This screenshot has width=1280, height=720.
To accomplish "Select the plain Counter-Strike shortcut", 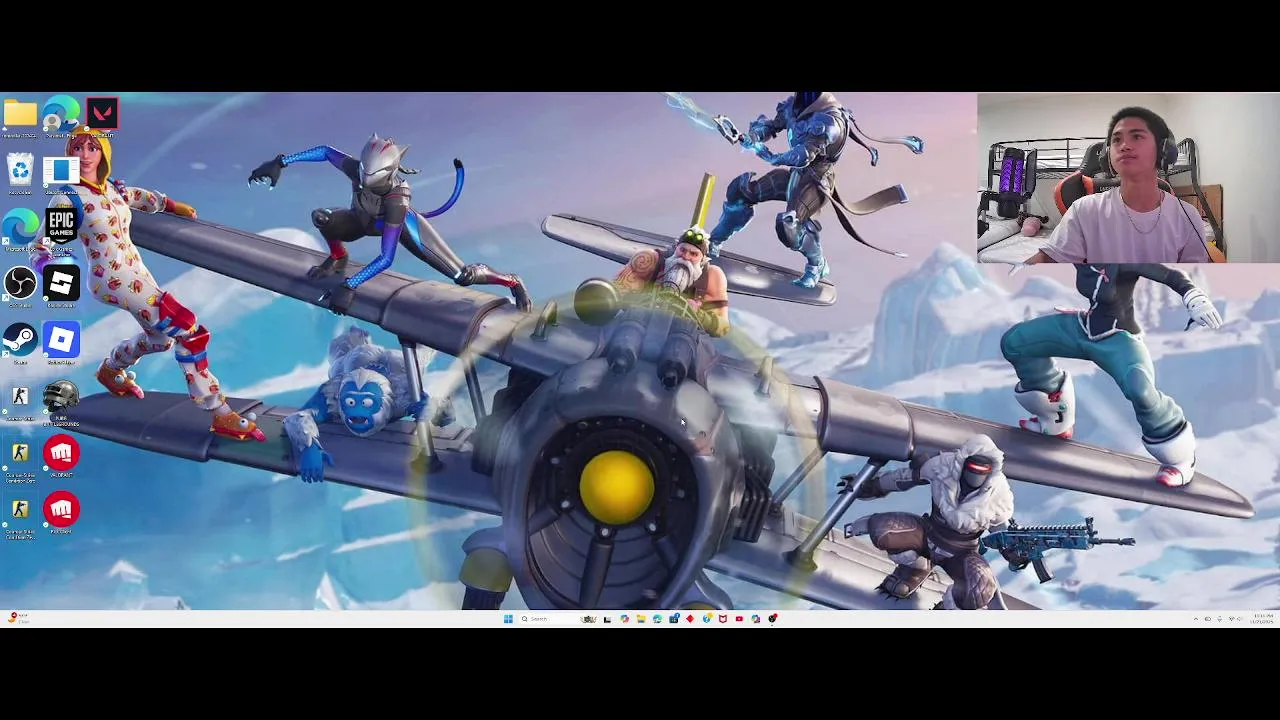I will (x=20, y=397).
